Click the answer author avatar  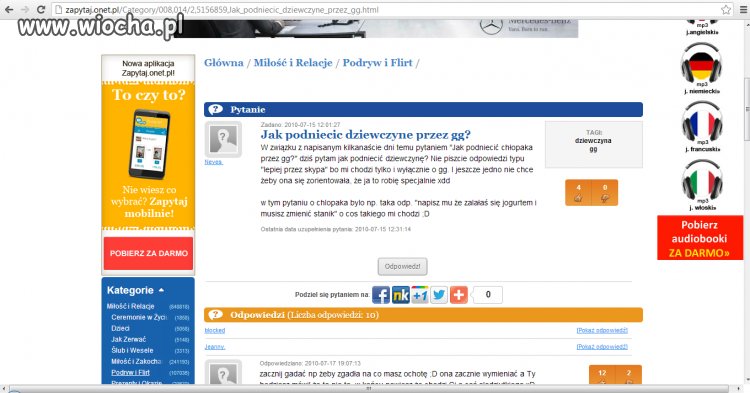[x=223, y=373]
